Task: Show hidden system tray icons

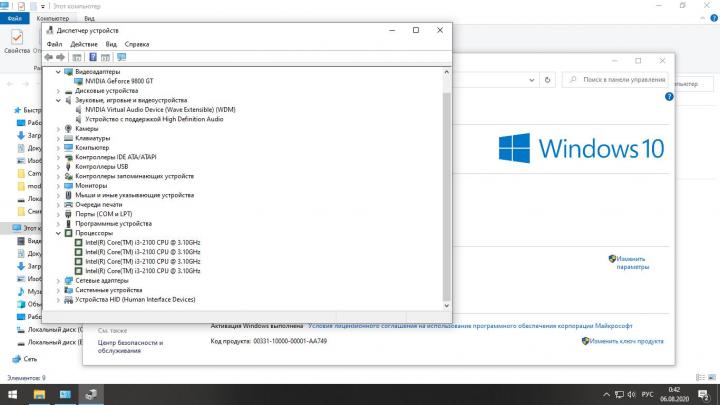Action: [x=607, y=394]
